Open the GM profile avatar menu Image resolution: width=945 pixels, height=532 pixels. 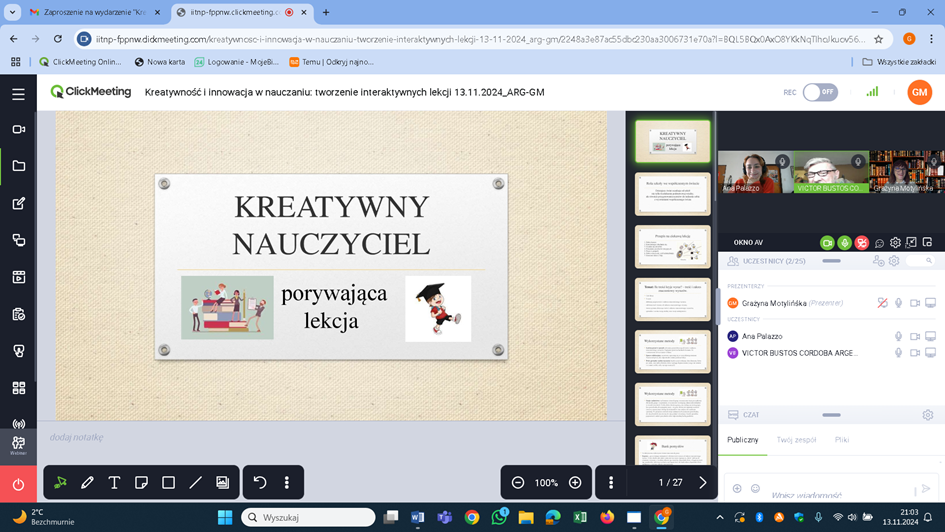coord(919,92)
